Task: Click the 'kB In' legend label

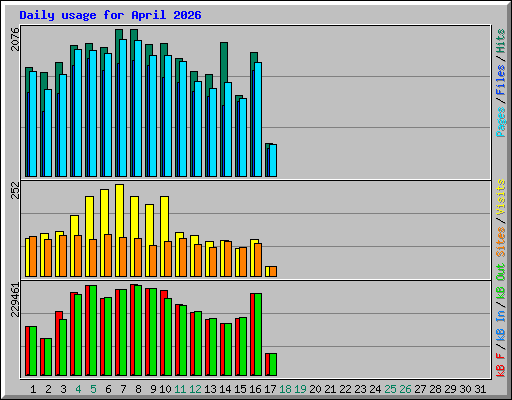Action: tap(500, 325)
